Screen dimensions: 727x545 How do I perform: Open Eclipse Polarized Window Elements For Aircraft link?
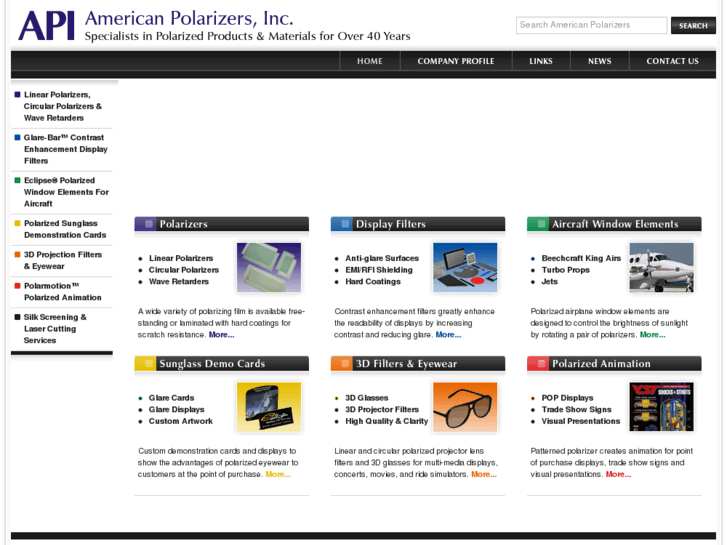tap(66, 192)
